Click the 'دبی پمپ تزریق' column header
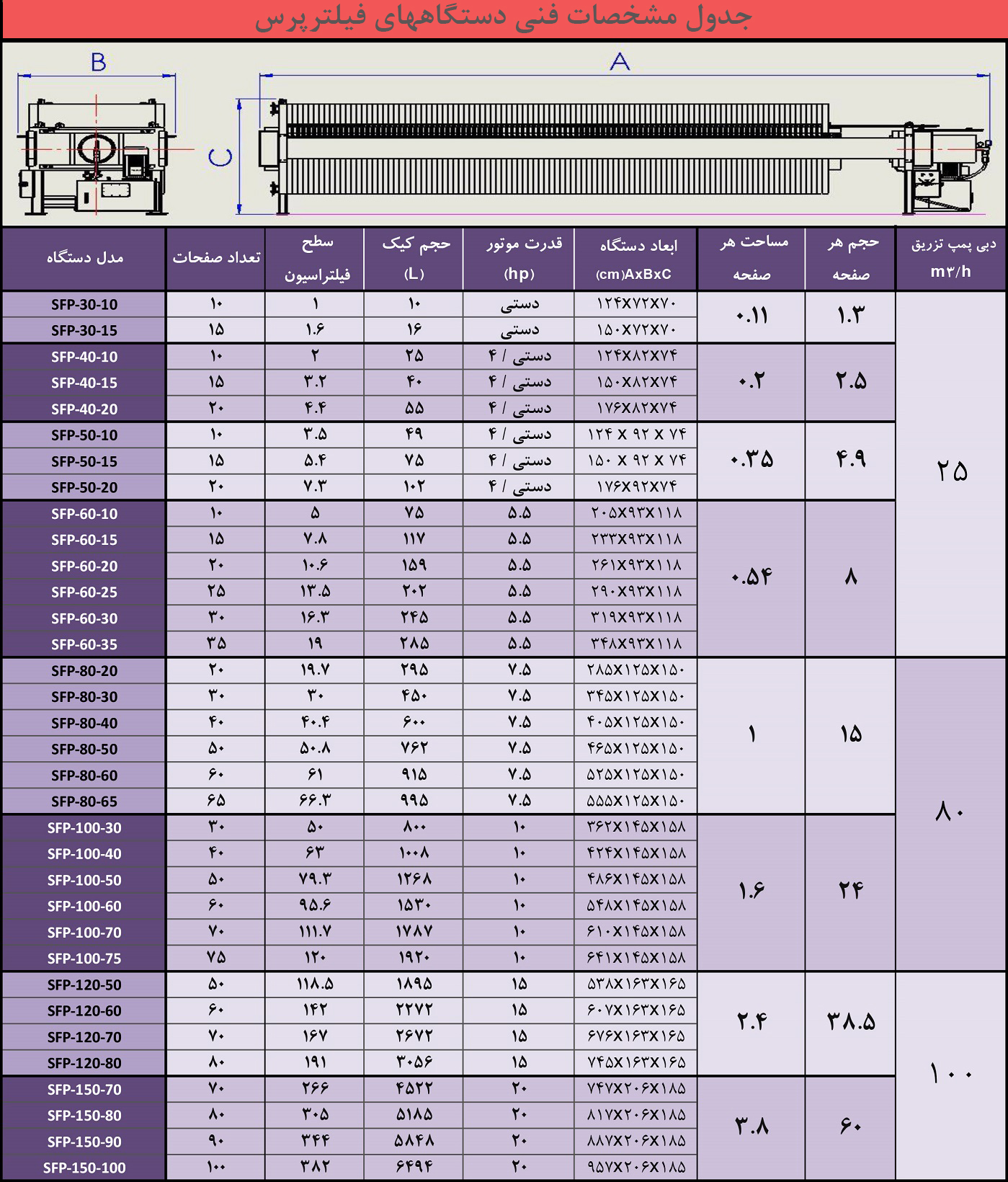Viewport: 1008px width, 1182px height. [x=951, y=259]
